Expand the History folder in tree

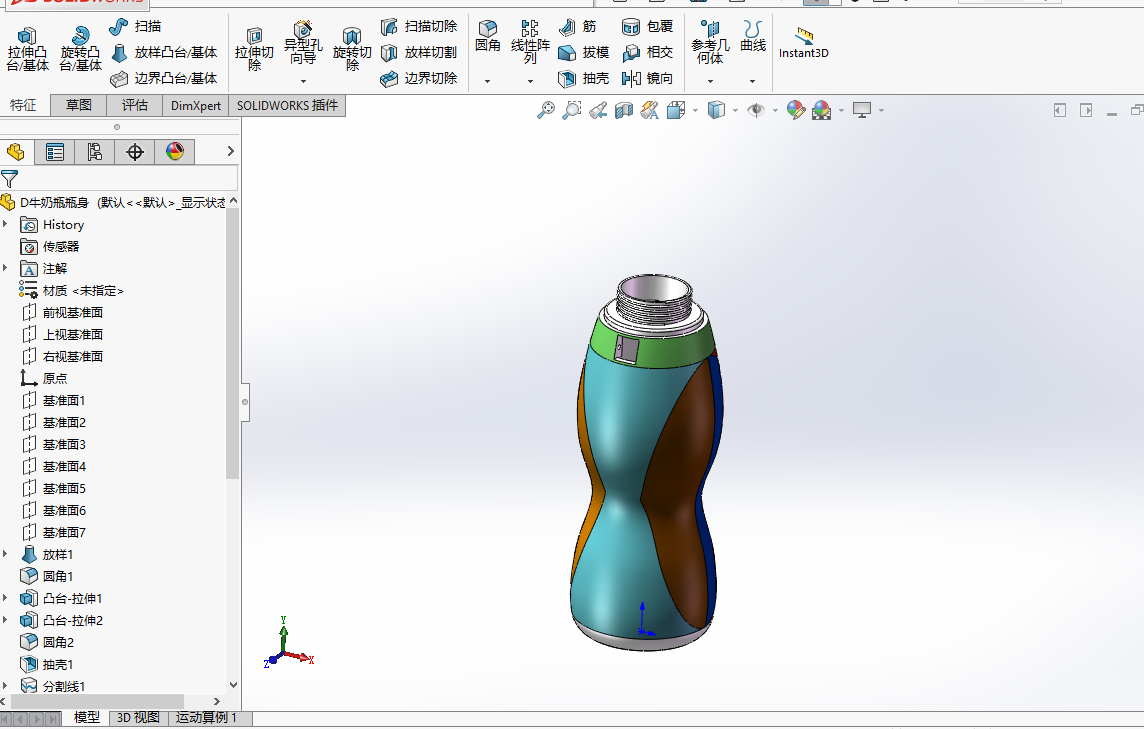pos(6,225)
